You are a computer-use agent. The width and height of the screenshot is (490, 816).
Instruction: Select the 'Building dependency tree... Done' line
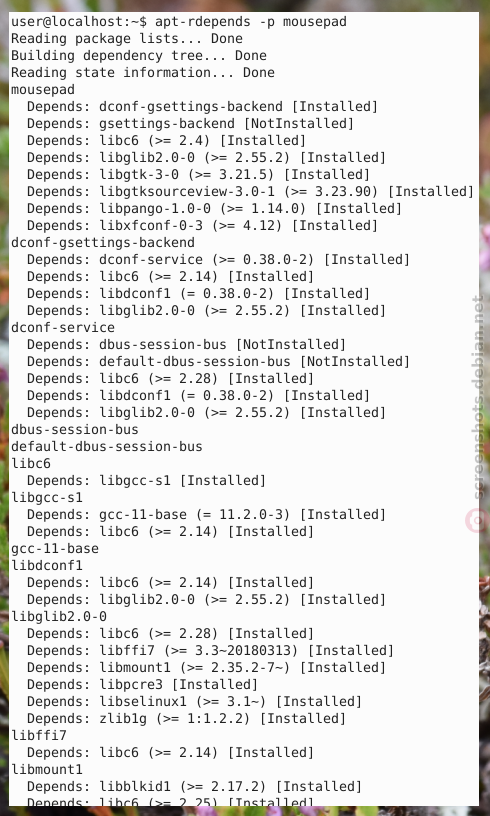[x=139, y=56]
